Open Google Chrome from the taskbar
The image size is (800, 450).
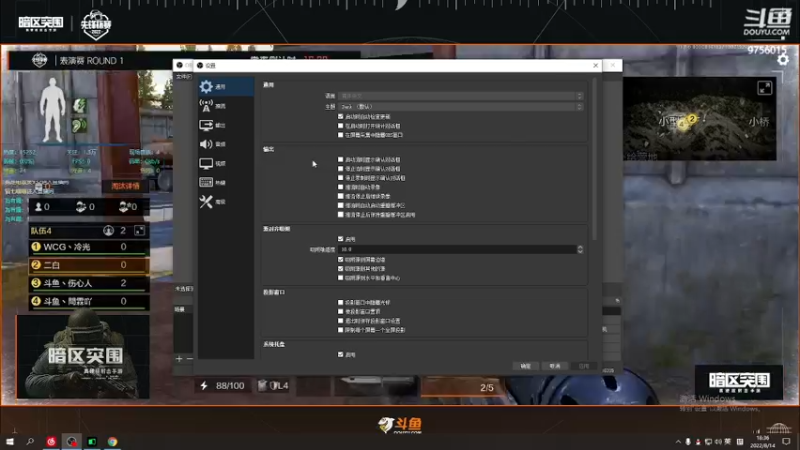point(112,441)
